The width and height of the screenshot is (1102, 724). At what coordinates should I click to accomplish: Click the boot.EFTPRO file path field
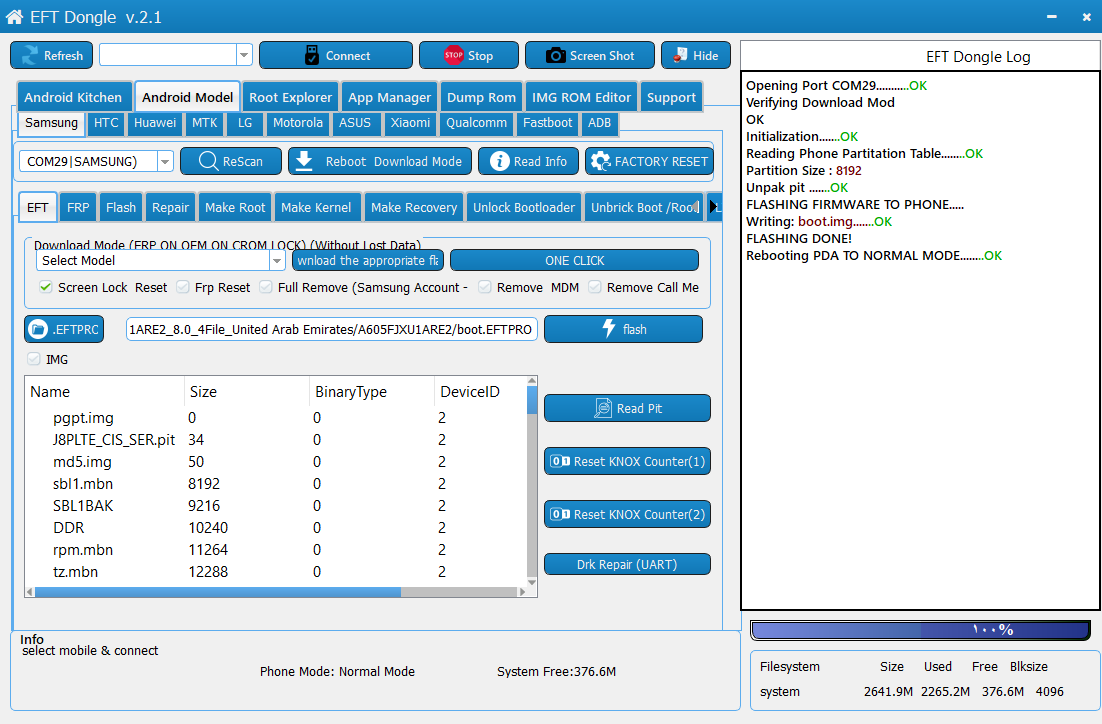[332, 329]
